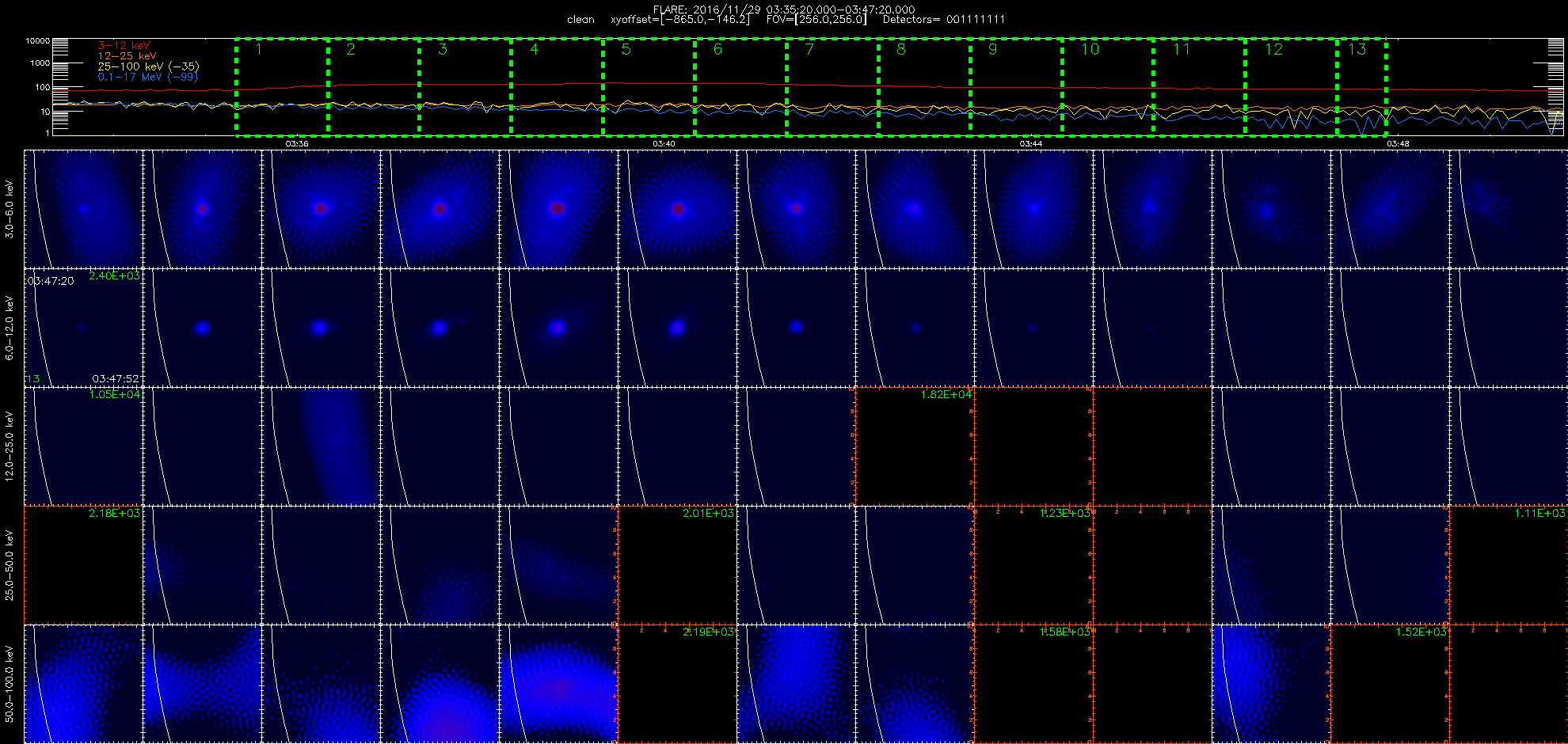Select interval 2 marker on the light curve
The height and width of the screenshot is (744, 1568).
click(x=351, y=49)
